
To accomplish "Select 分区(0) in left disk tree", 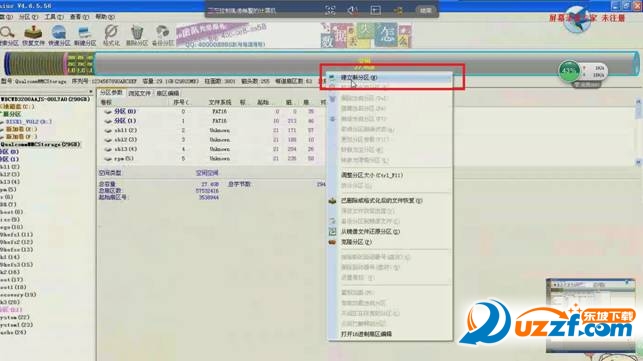I will (9, 152).
